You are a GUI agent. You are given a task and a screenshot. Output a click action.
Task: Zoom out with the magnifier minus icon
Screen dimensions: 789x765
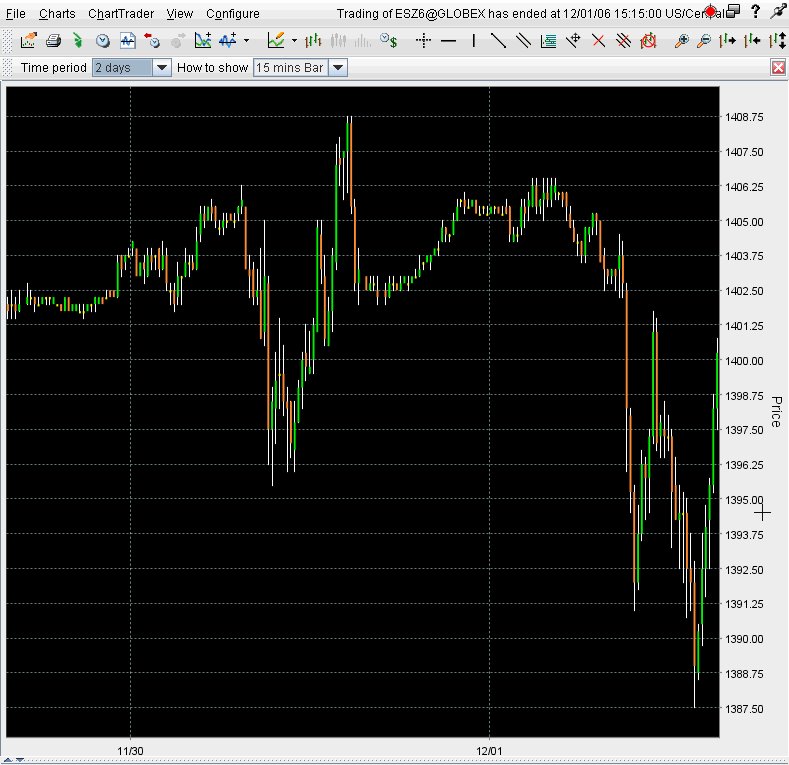point(704,40)
